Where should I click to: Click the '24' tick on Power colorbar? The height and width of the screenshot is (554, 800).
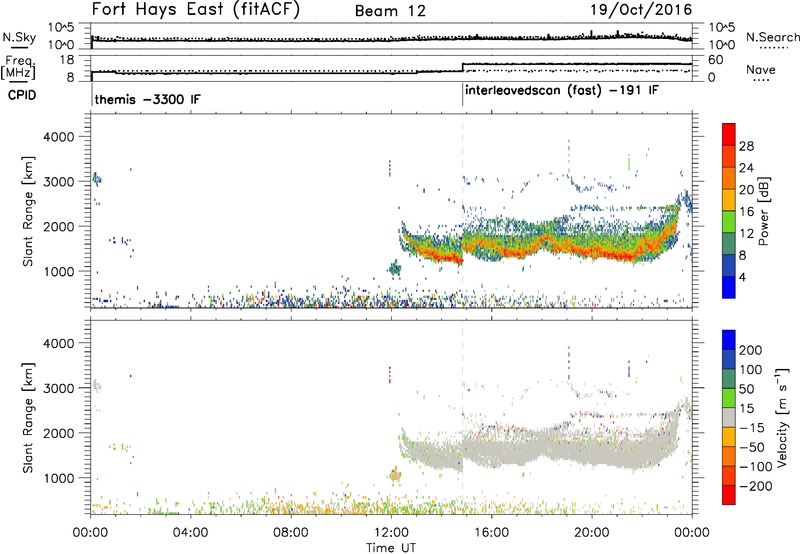[x=746, y=168]
